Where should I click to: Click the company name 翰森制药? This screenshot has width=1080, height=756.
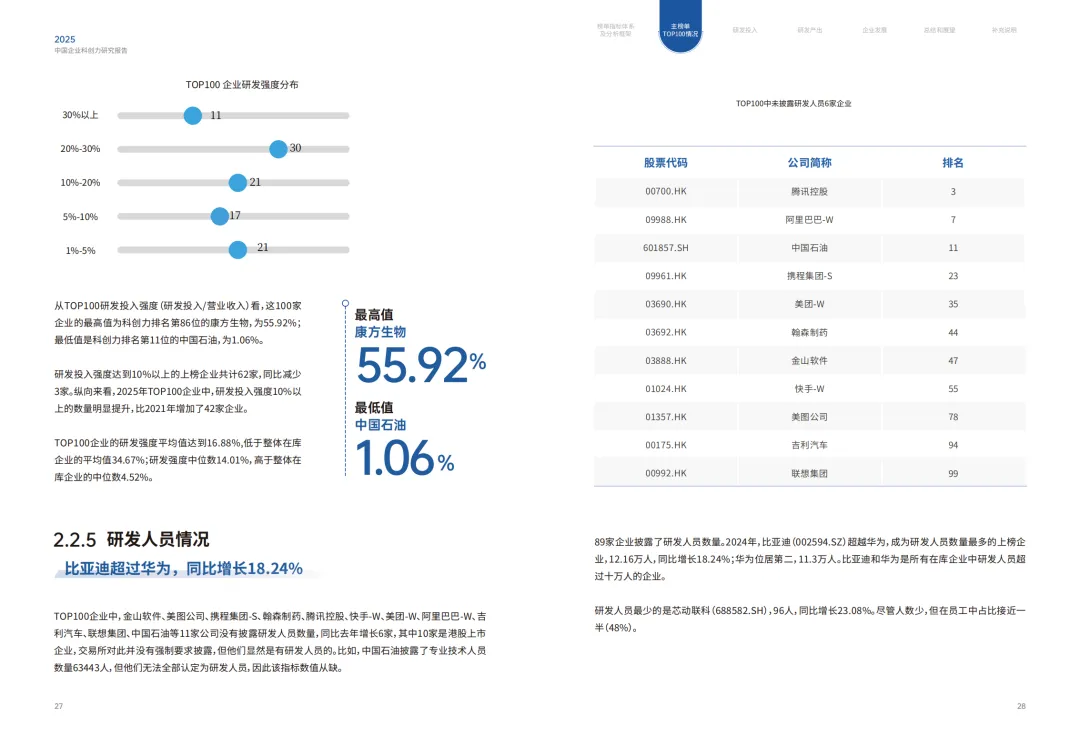[809, 333]
